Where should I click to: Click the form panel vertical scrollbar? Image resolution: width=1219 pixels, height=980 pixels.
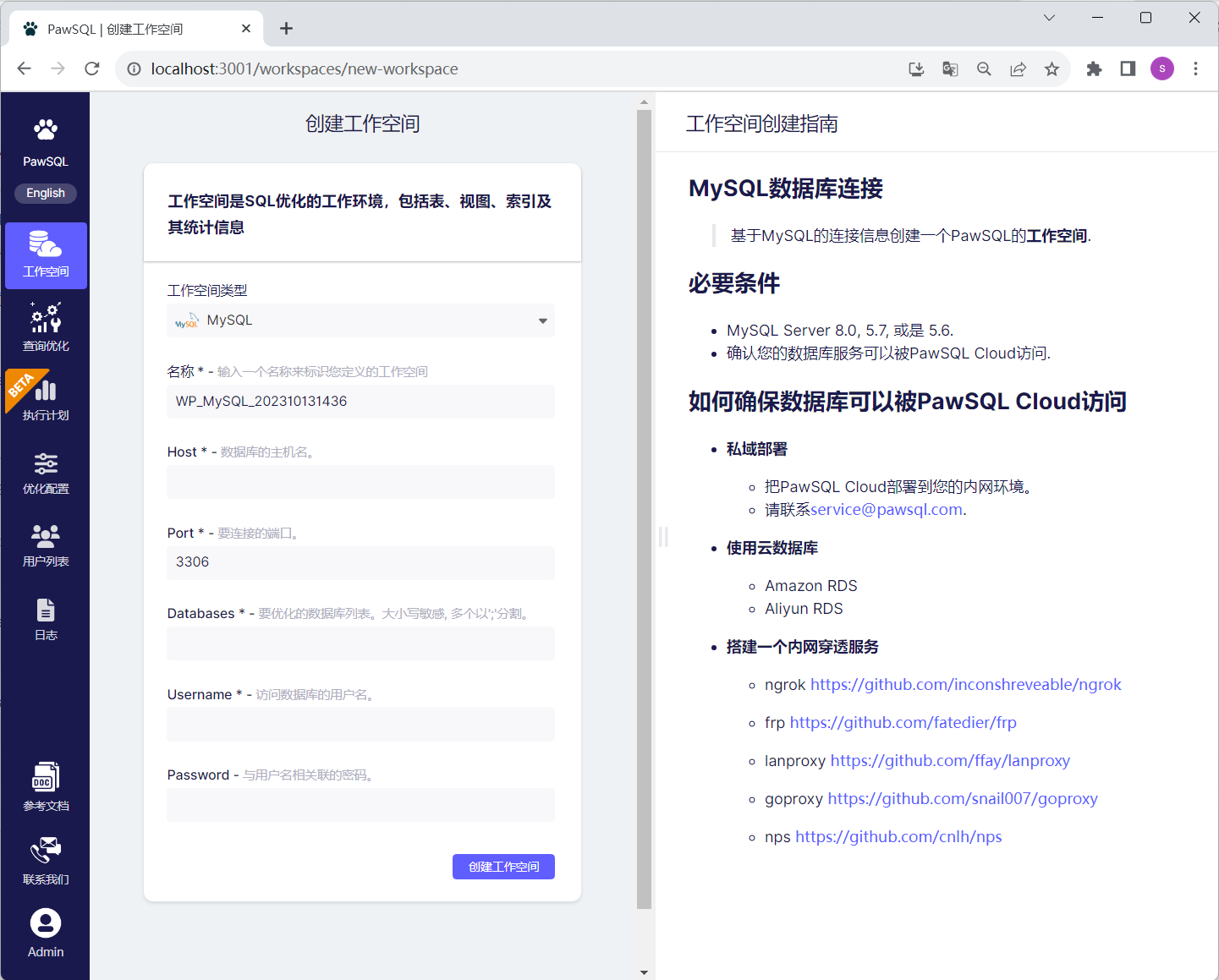pos(645,507)
